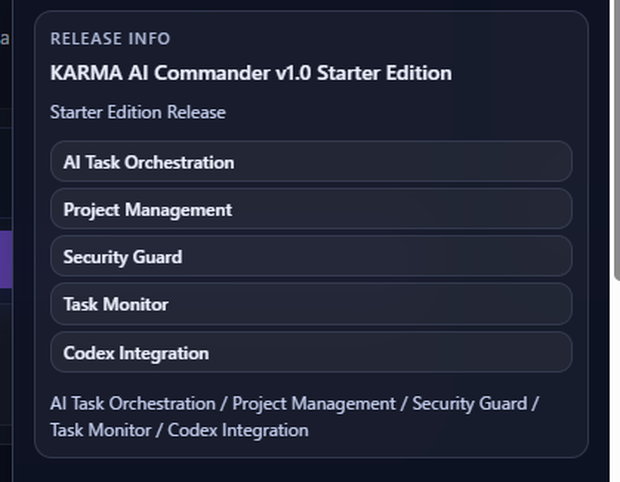Click the Starter Edition Release subtitle

(x=138, y=112)
